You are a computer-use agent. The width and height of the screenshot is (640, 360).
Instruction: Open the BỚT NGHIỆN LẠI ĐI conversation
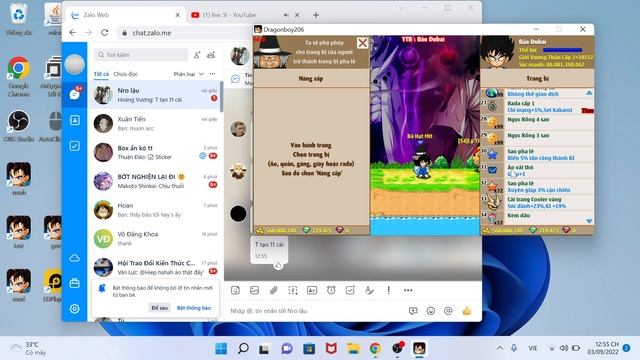[x=155, y=181]
